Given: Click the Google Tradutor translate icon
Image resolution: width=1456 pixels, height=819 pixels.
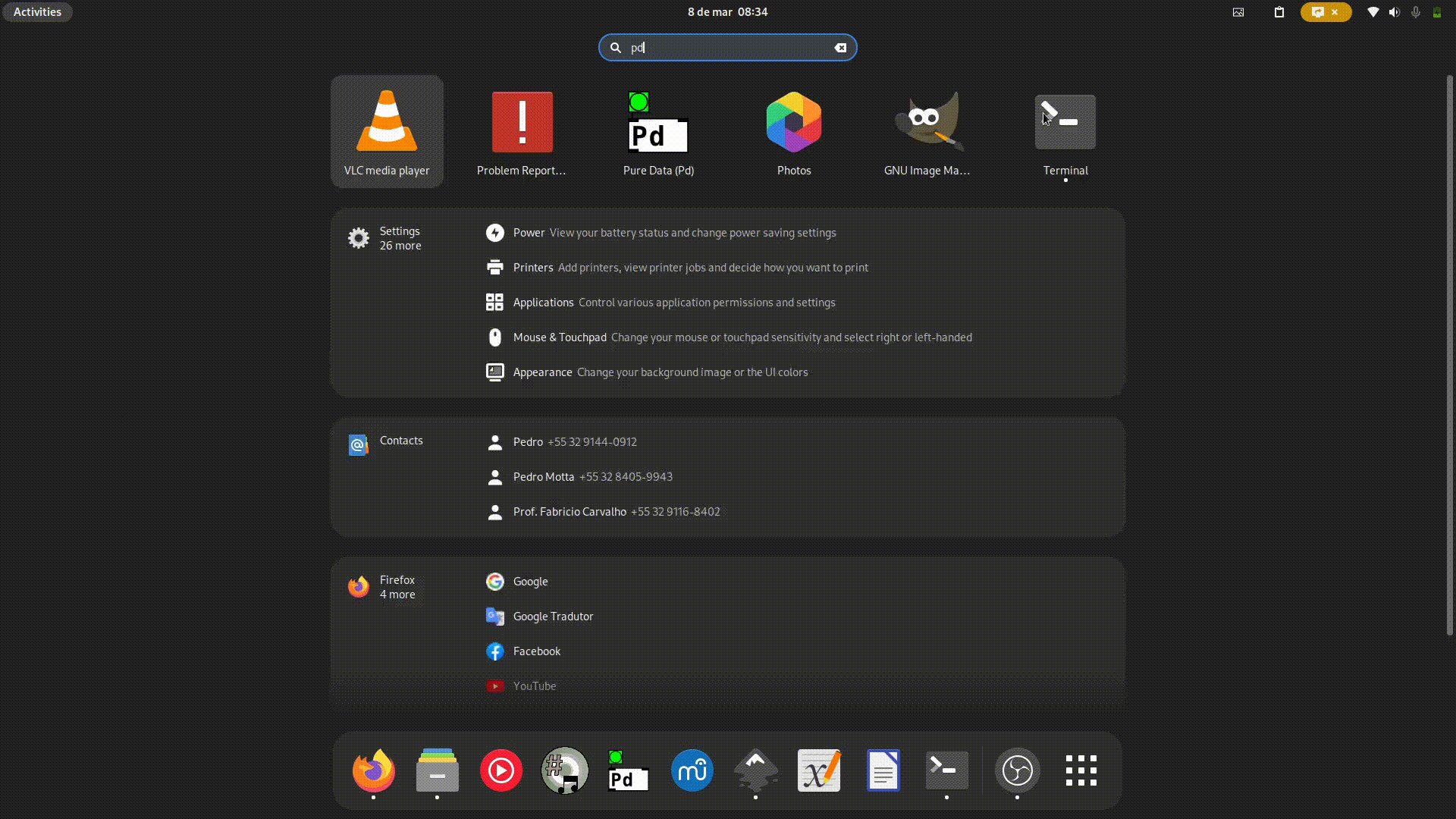Looking at the screenshot, I should [x=495, y=617].
